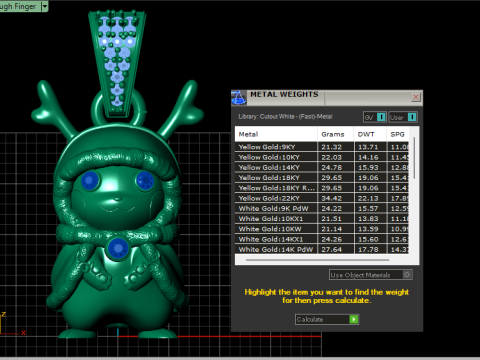Viewport: 480px width, 360px height.
Task: Click the vertical scrollbar in metals list
Action: [x=414, y=158]
